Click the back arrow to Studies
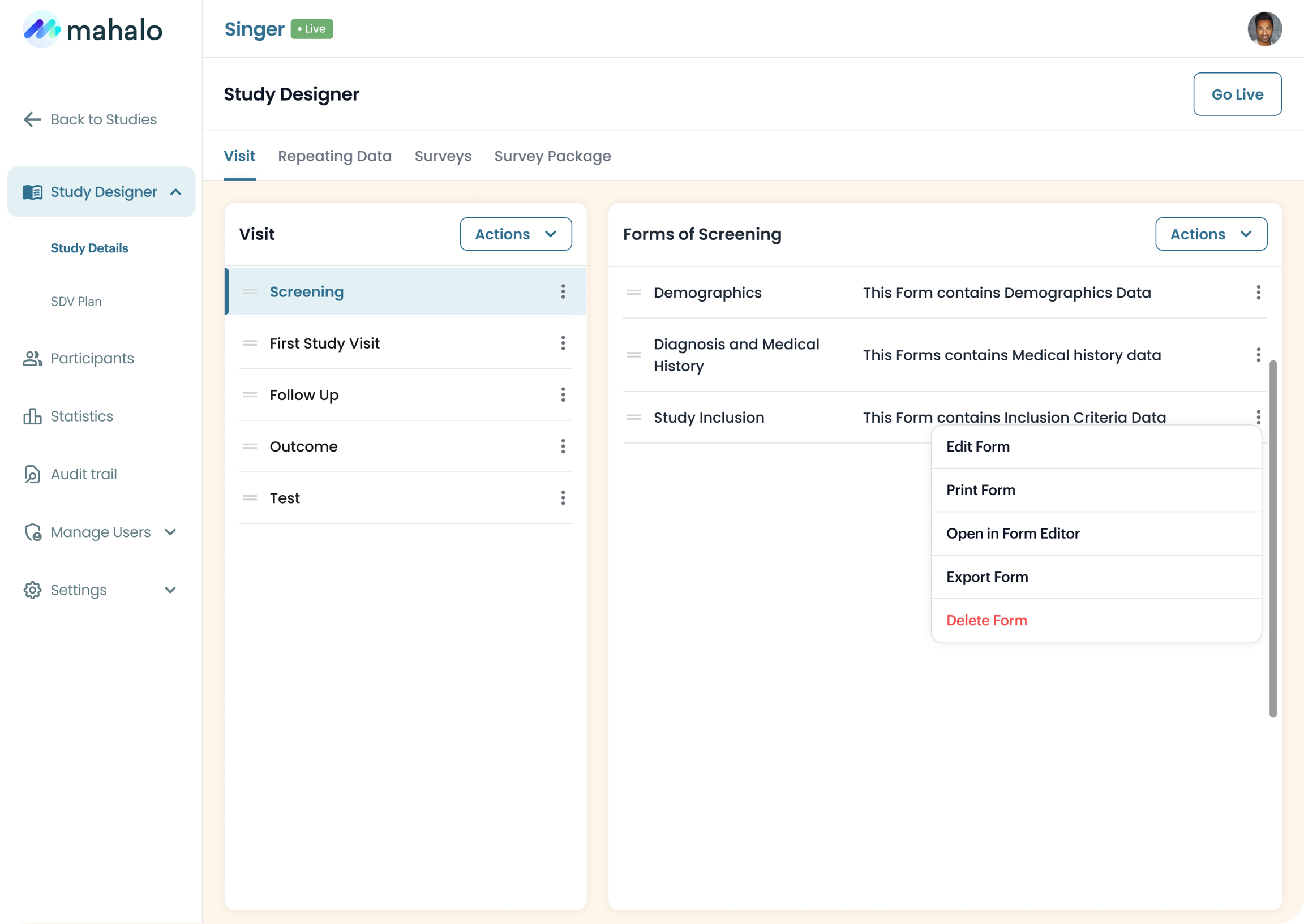Screen dimensions: 1304x924 (32, 119)
